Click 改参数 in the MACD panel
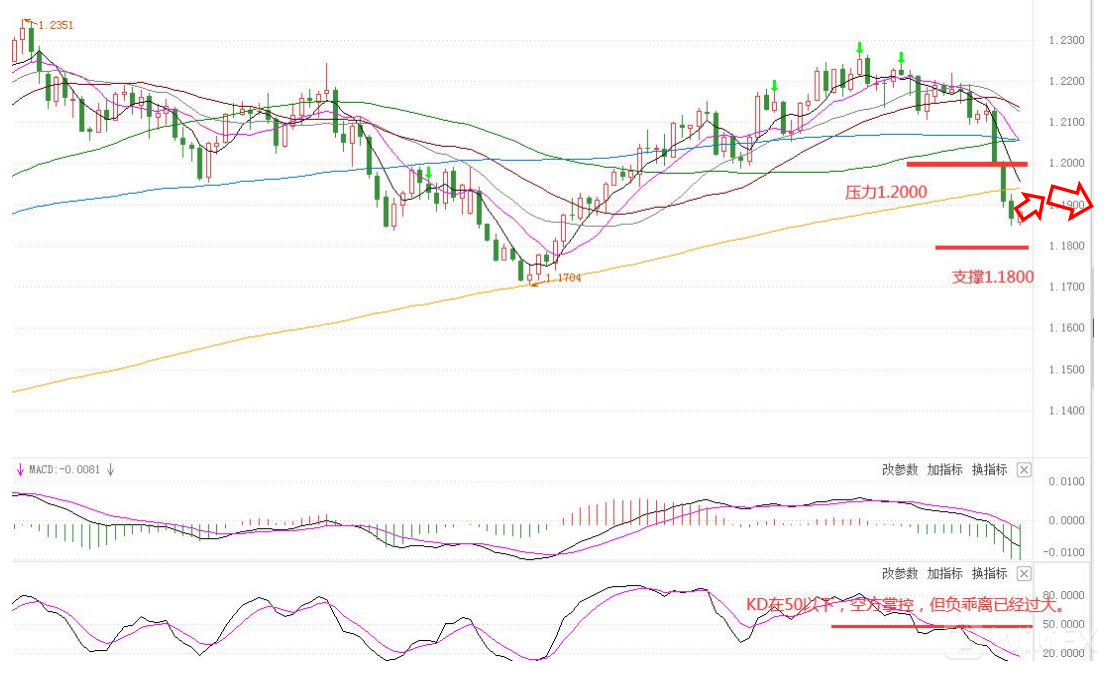 (899, 470)
